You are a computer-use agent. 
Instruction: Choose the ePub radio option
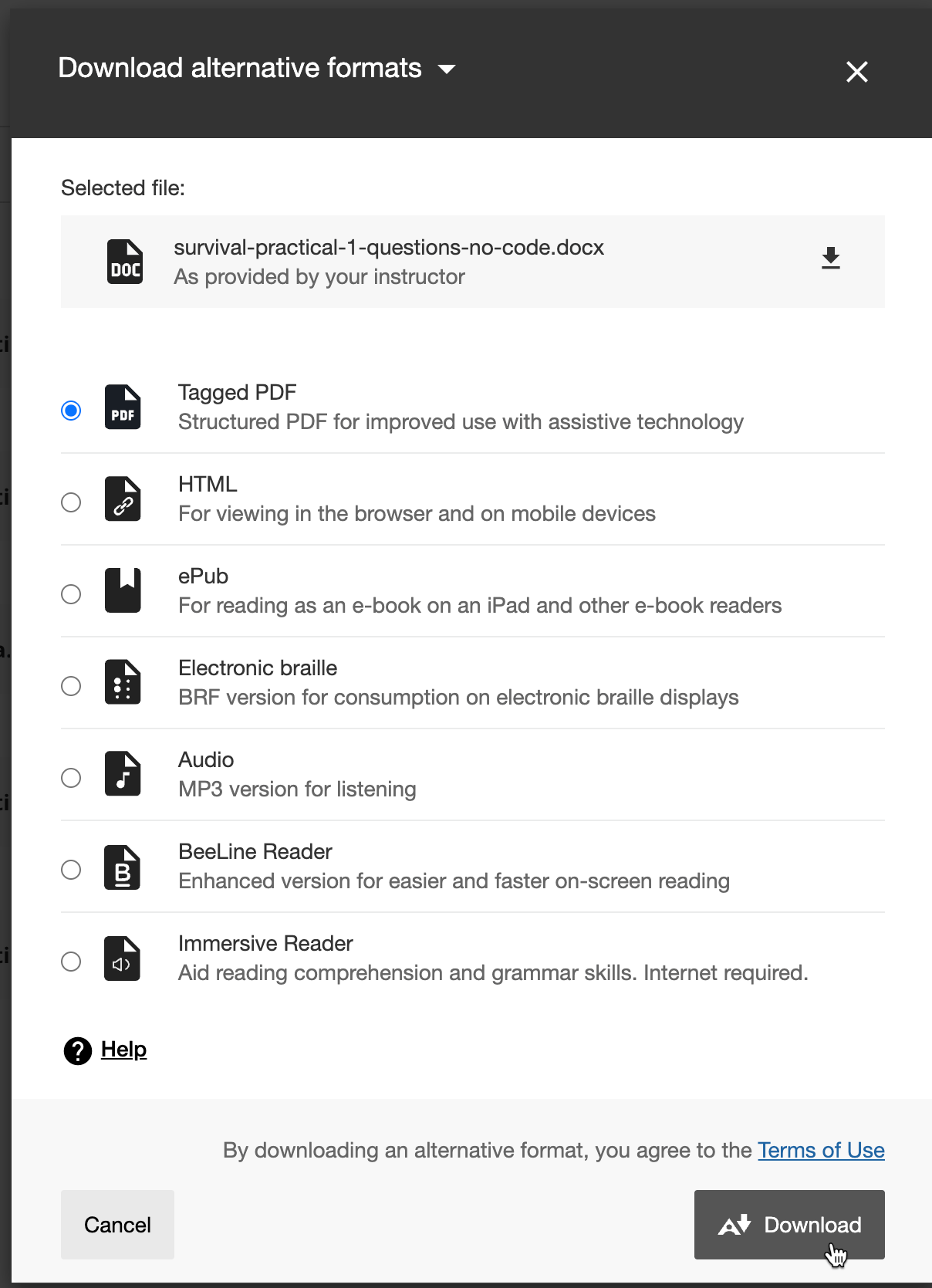pyautogui.click(x=71, y=594)
